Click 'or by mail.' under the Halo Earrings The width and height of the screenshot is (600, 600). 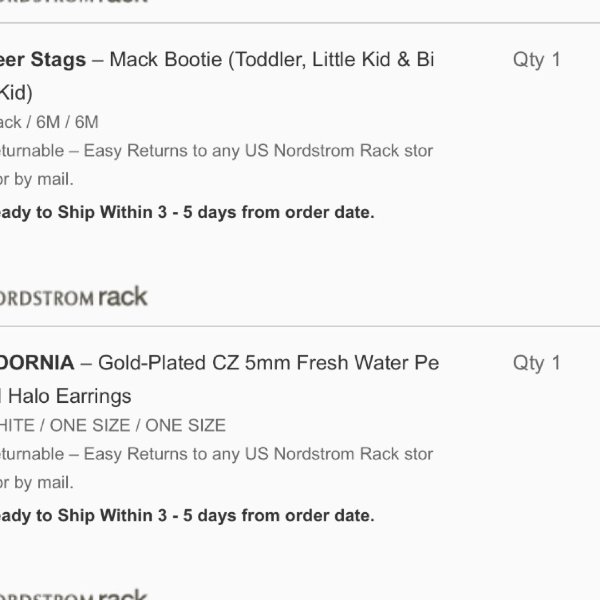(37, 483)
